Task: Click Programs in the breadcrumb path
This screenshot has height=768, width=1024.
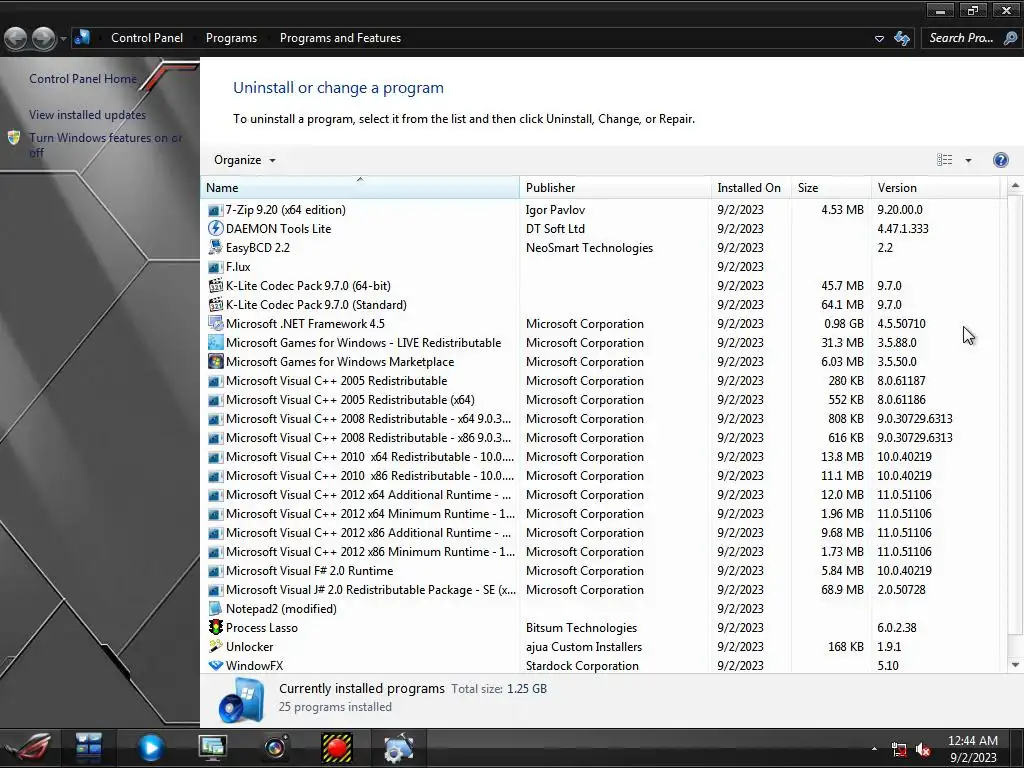Action: click(x=231, y=38)
